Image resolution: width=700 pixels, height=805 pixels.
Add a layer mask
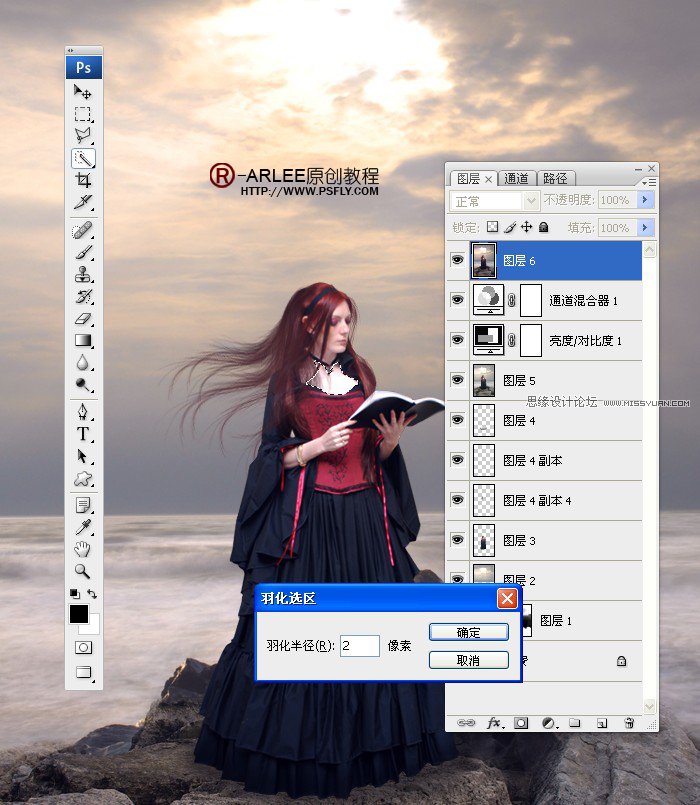[521, 723]
